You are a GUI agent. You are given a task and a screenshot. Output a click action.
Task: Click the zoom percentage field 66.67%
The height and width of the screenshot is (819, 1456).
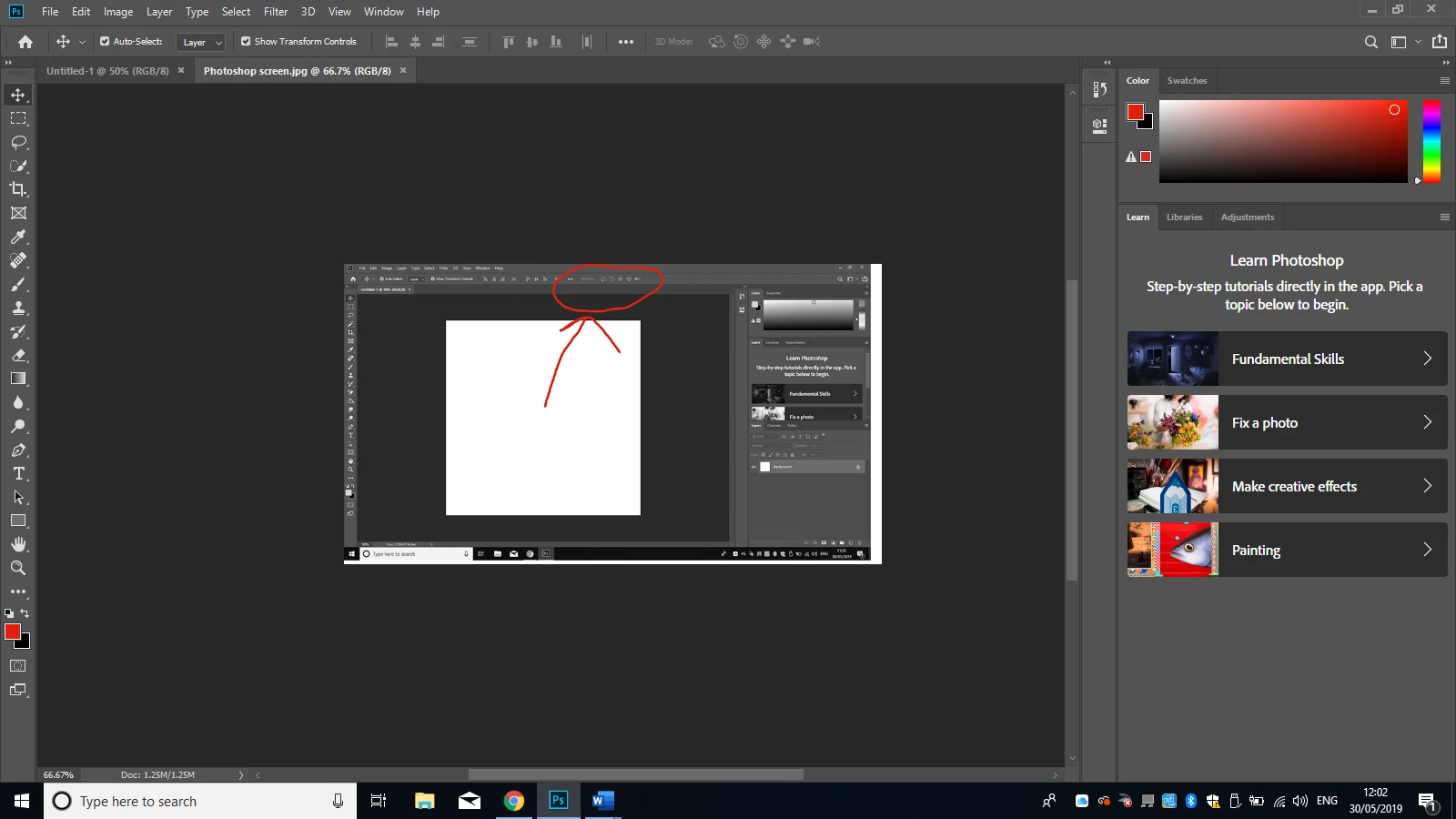[x=59, y=775]
